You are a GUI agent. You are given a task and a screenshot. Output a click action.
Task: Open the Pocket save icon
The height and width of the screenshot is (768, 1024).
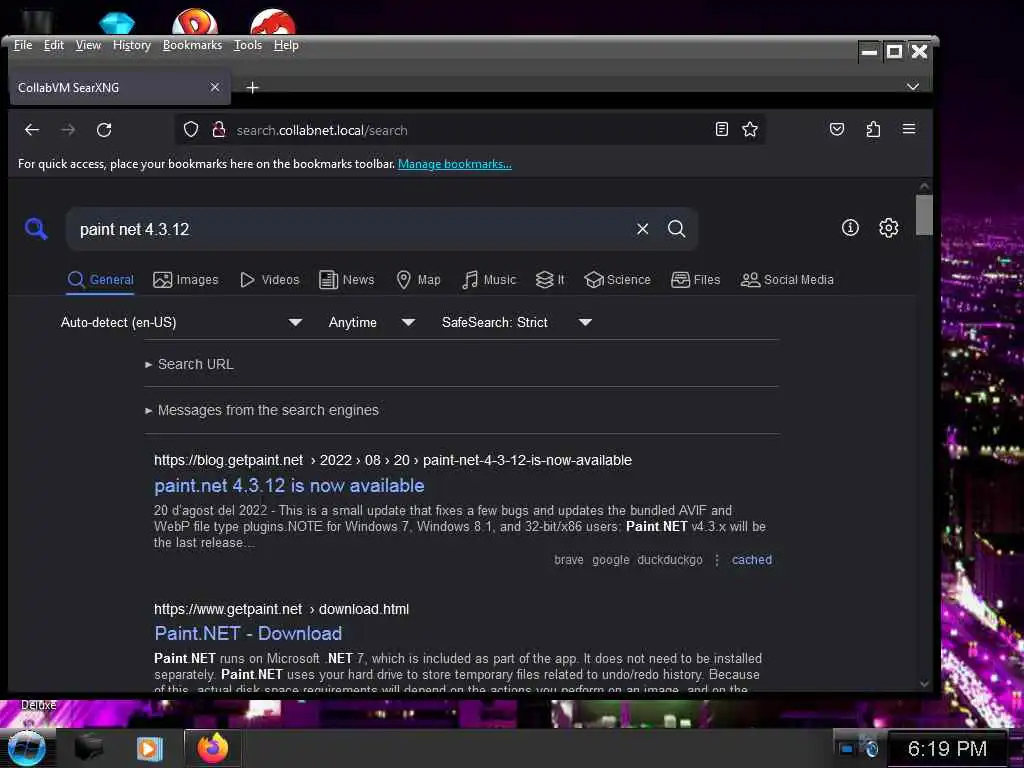[x=837, y=129]
